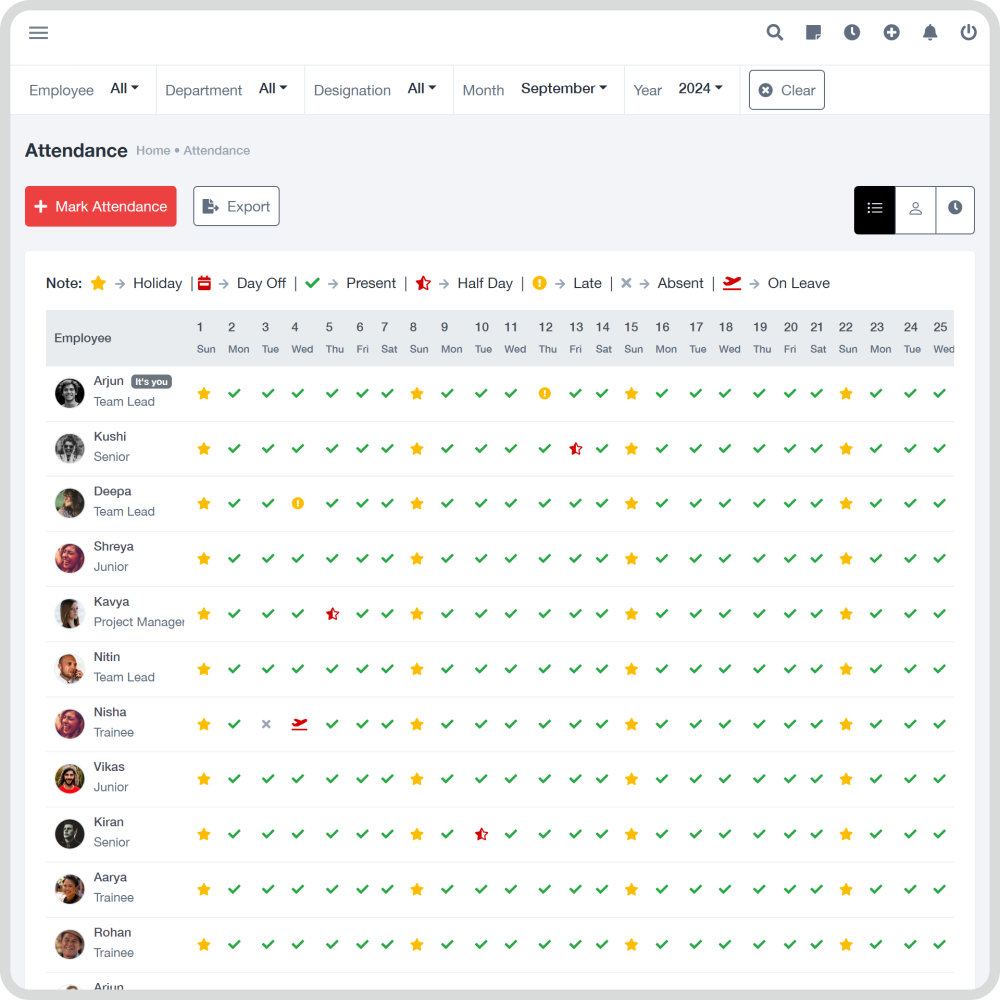The height and width of the screenshot is (1000, 1000).
Task: Click Nisha's on leave icon on day 4
Action: tap(299, 724)
